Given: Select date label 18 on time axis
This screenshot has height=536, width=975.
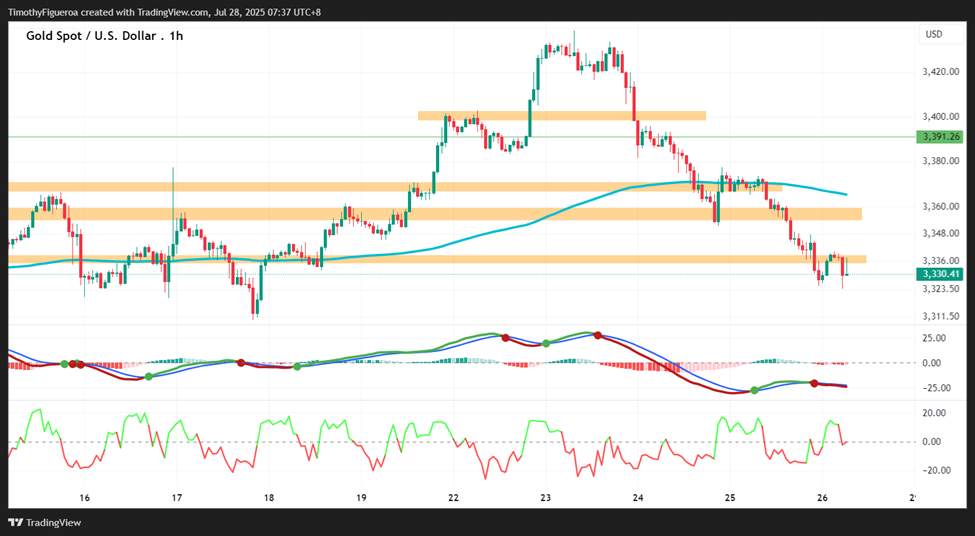Looking at the screenshot, I should point(269,498).
